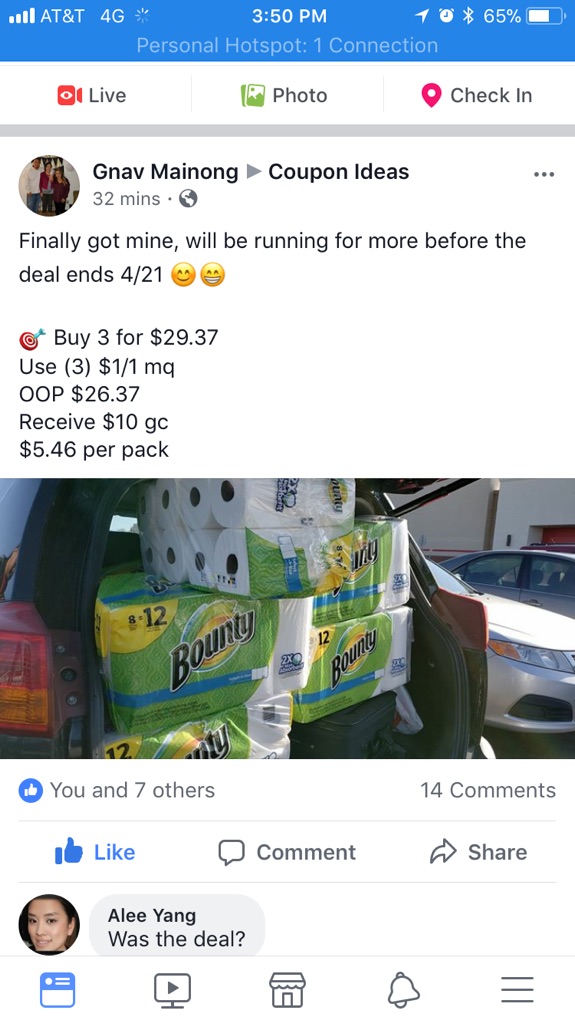
Task: Tap the pink Check In pin icon
Action: 431,95
